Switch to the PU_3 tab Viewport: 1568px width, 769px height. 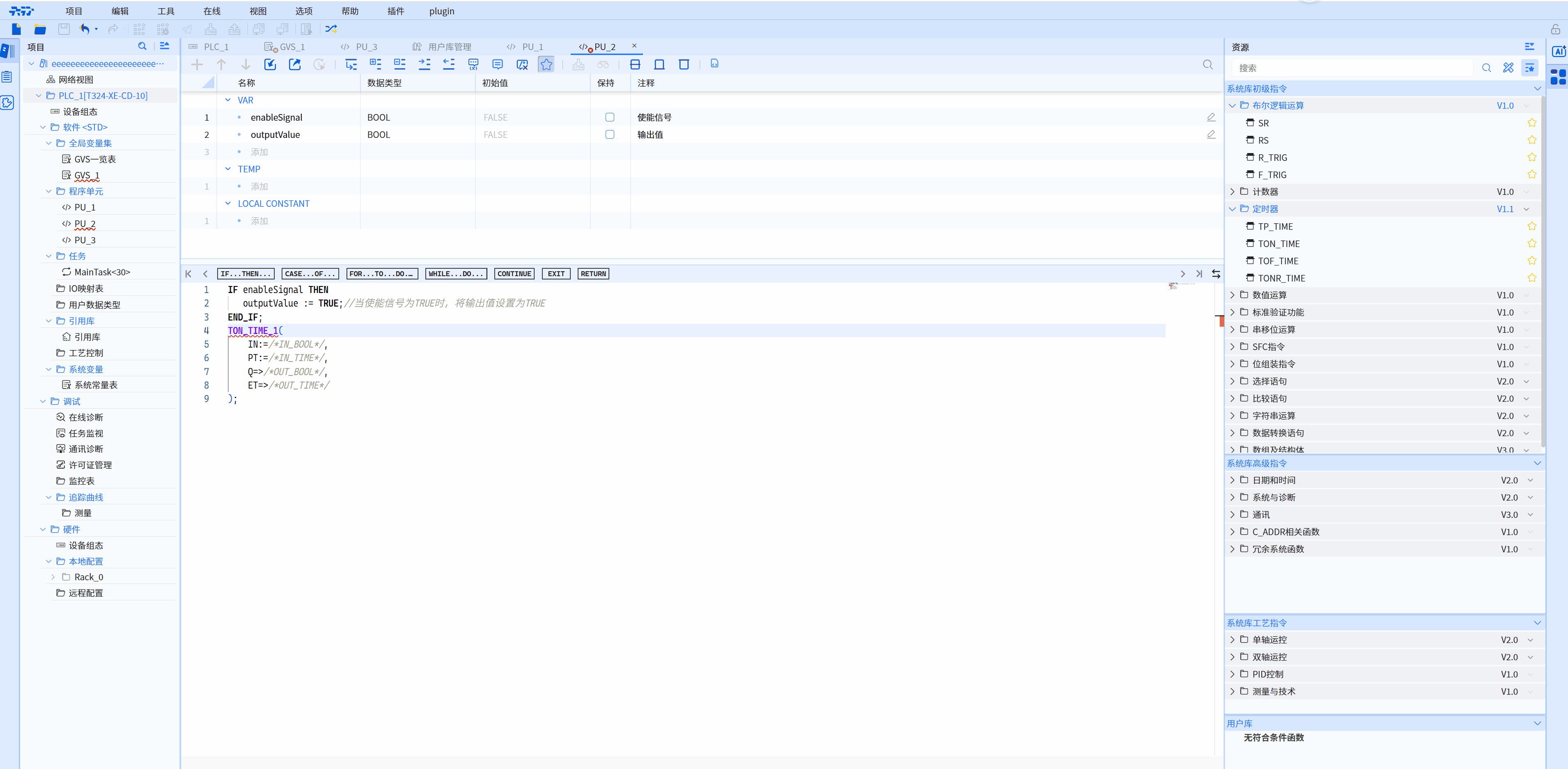365,47
